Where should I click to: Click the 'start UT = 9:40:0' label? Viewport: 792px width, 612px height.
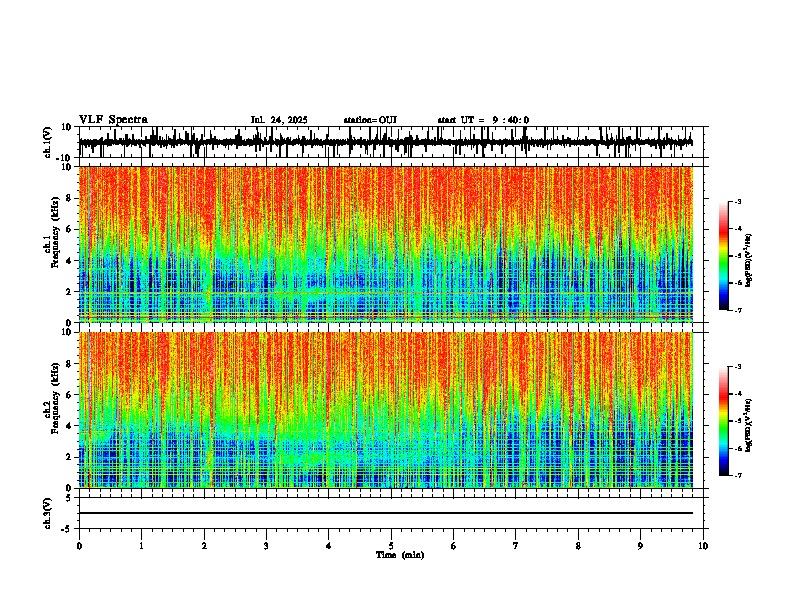click(x=483, y=120)
